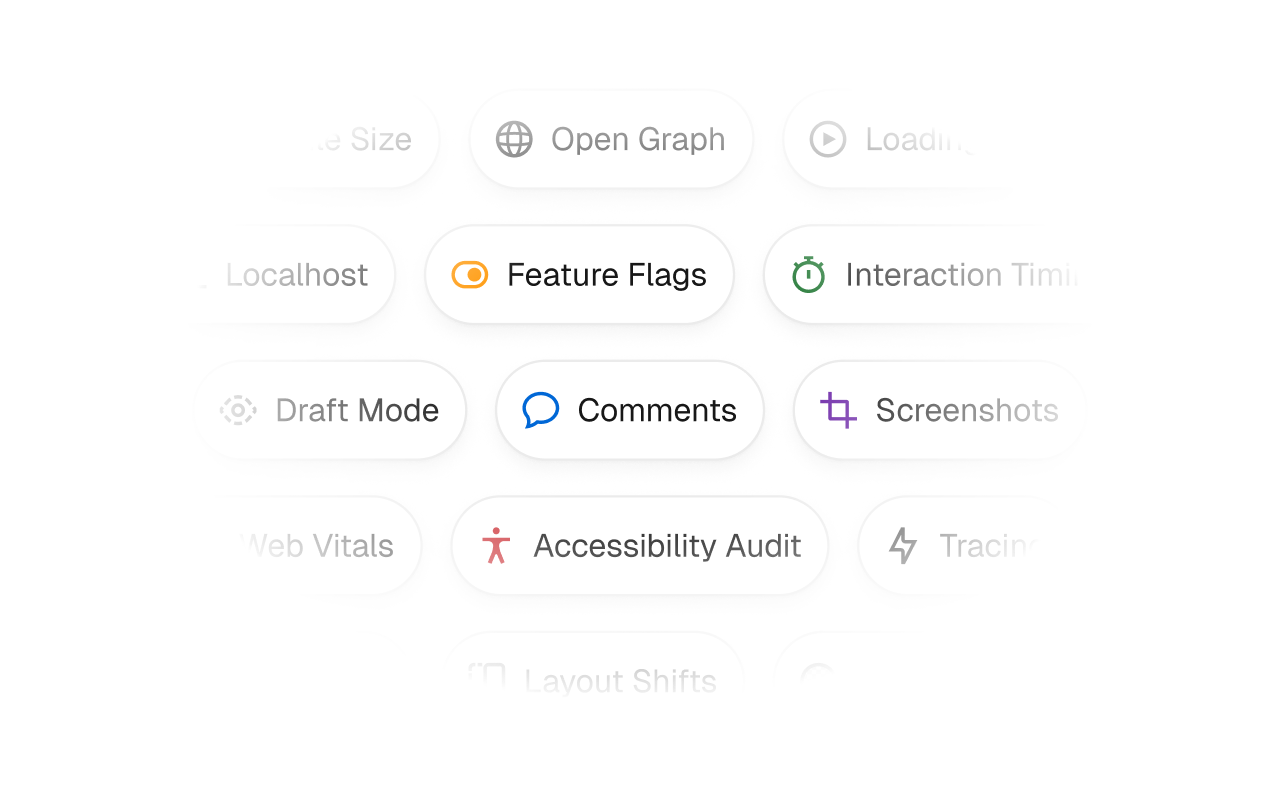Click the lightning bolt Tracing icon

tap(903, 546)
